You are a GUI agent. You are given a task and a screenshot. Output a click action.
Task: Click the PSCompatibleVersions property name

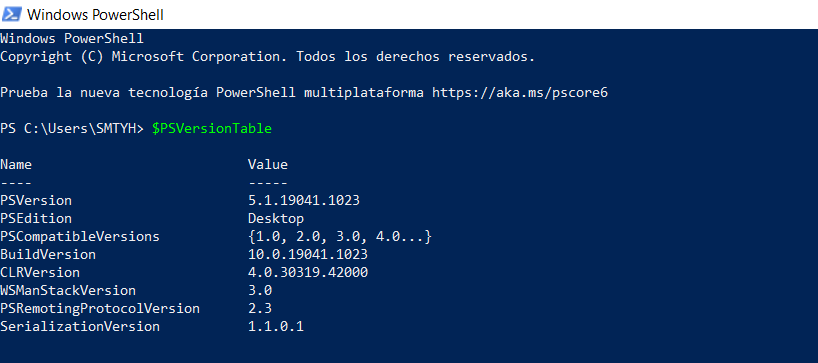(x=80, y=237)
